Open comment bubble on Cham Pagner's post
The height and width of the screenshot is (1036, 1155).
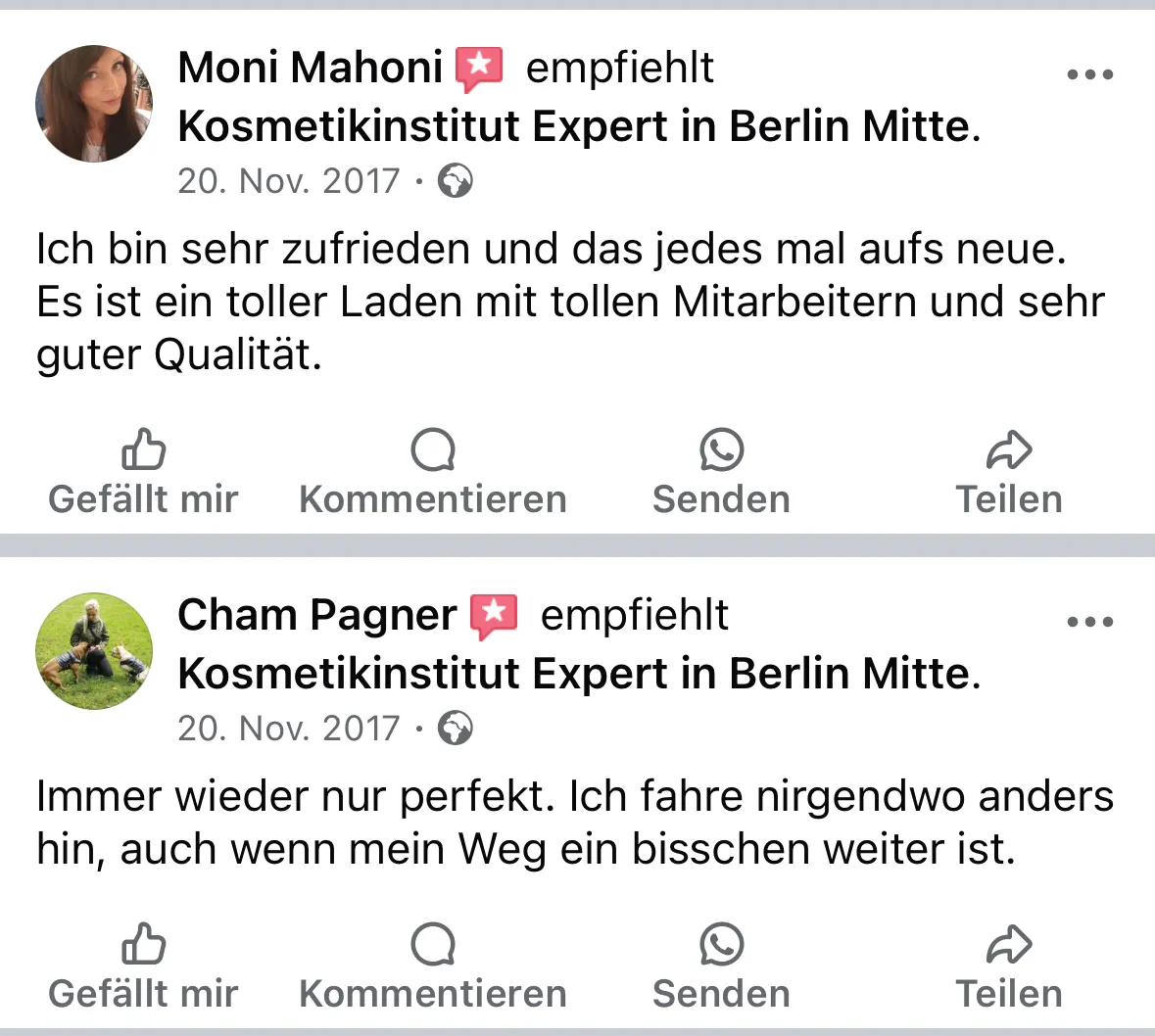(433, 944)
